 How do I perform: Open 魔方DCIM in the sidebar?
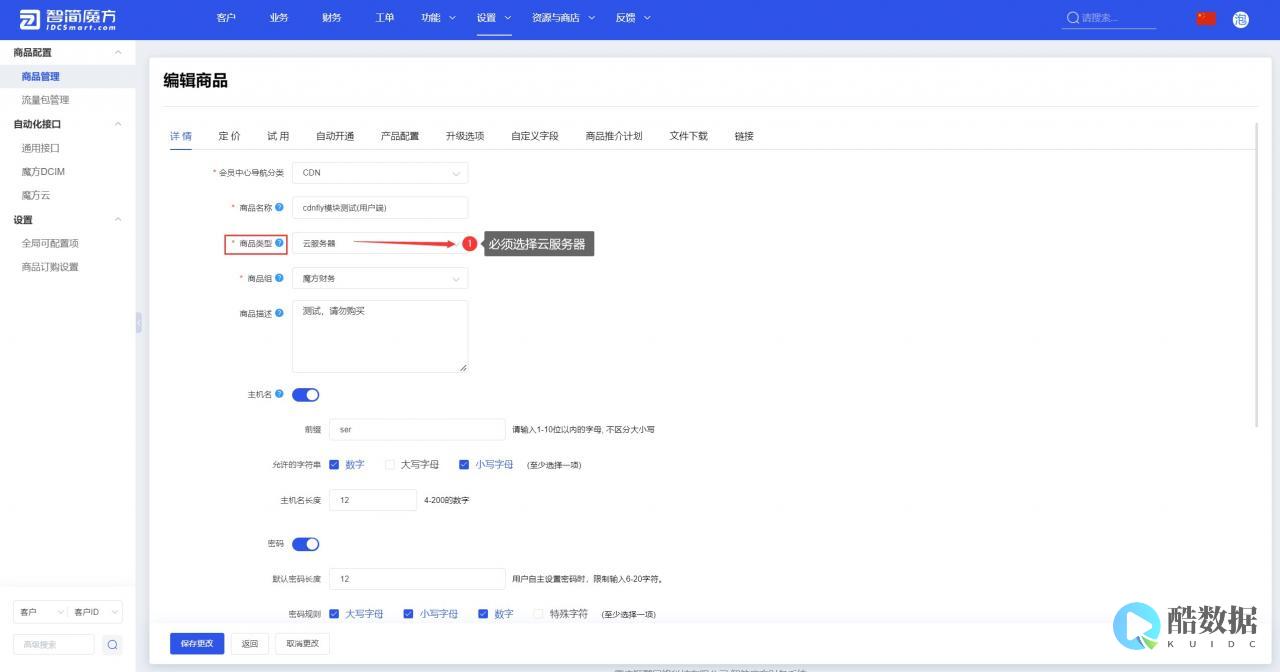pos(43,172)
